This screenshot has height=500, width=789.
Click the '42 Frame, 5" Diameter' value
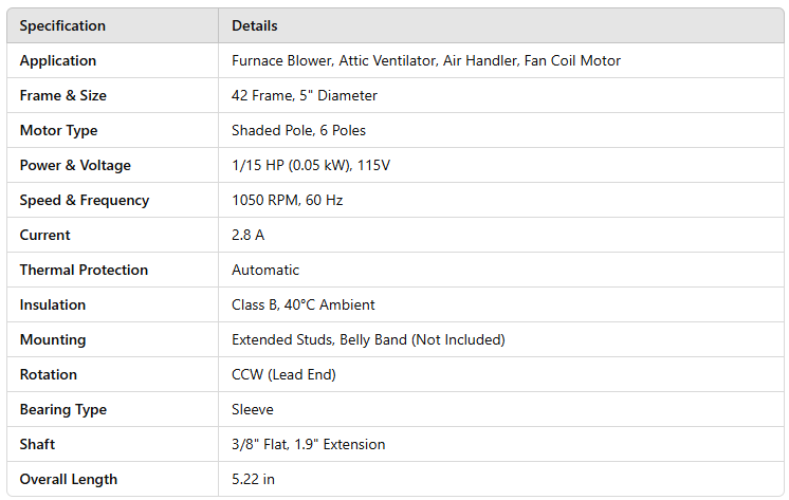pos(304,96)
